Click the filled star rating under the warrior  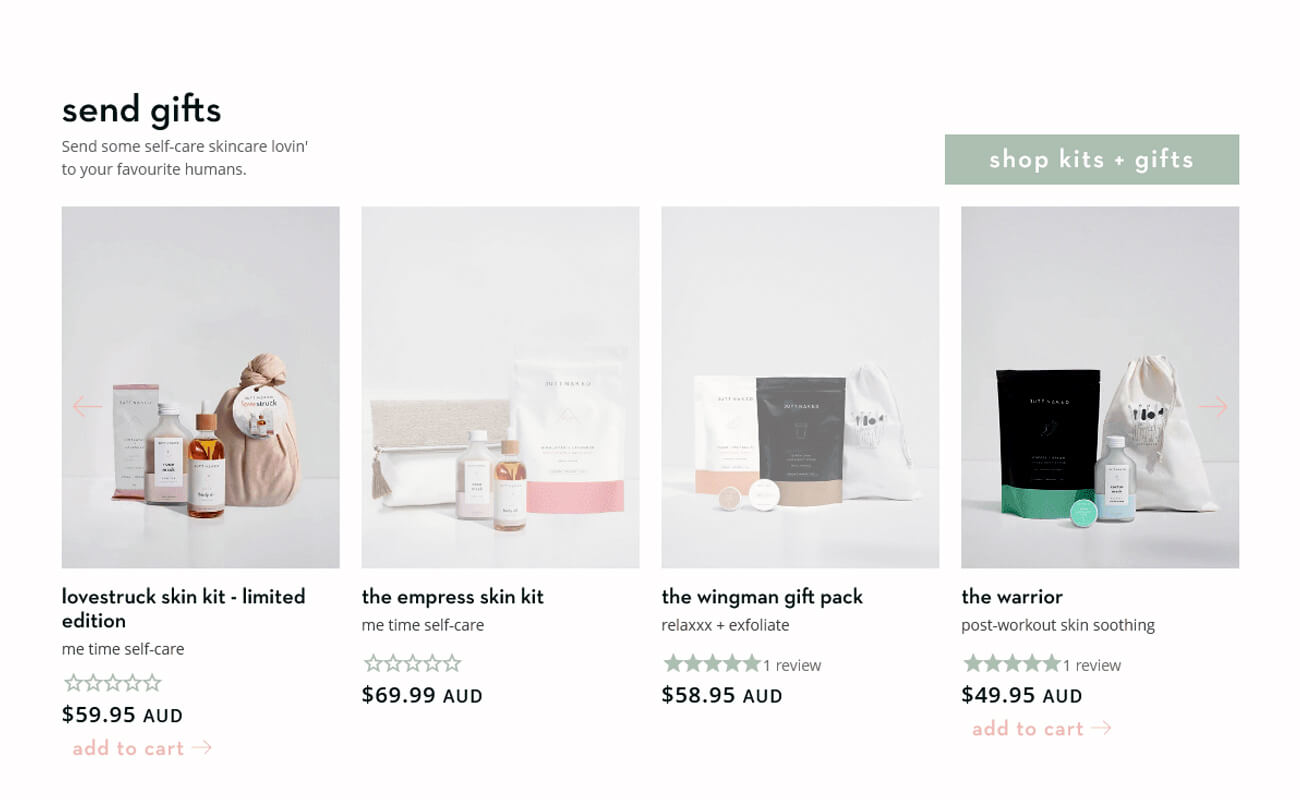coord(1012,663)
